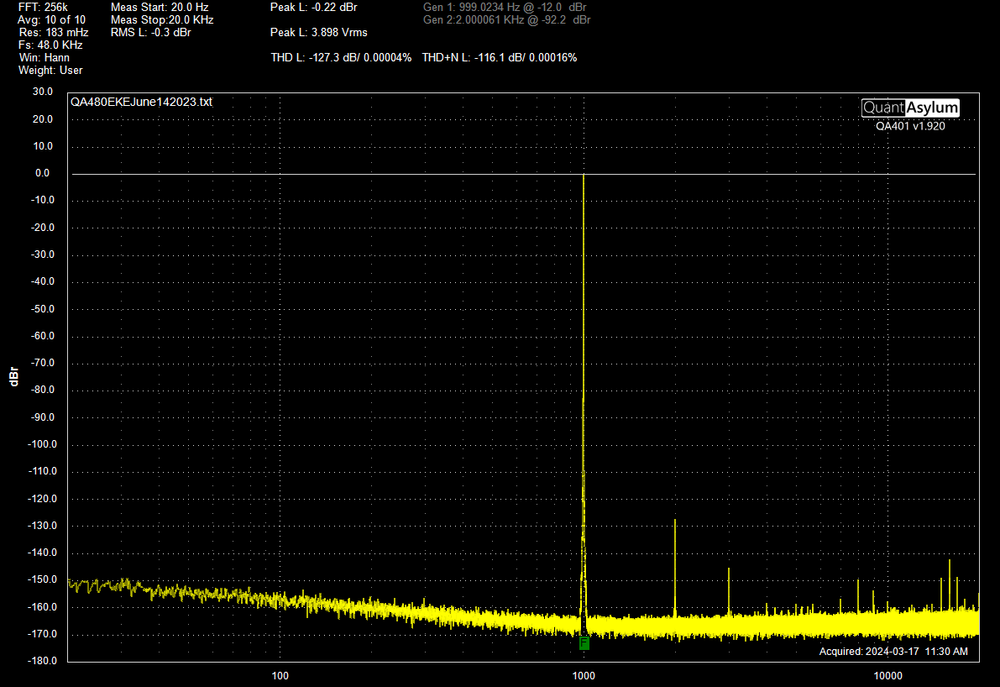Click the green F fundamental marker
Viewport: 1000px width, 687px height.
coord(584,643)
